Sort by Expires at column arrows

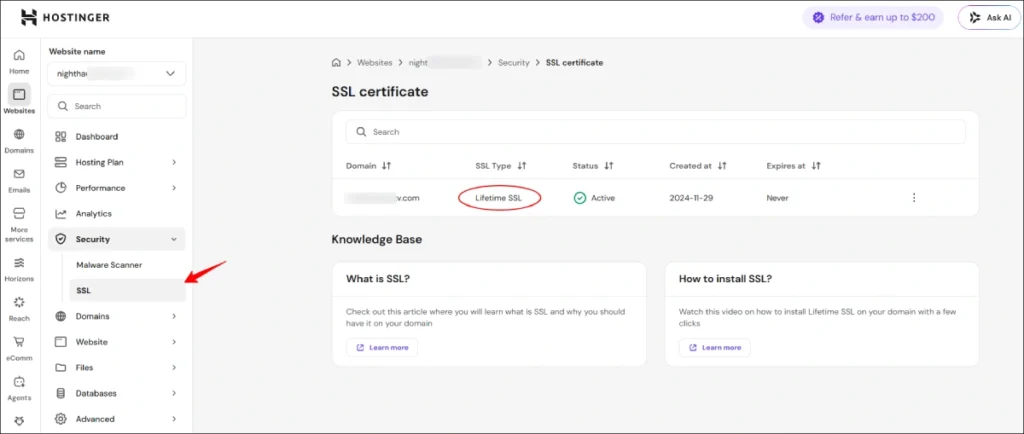tap(816, 166)
